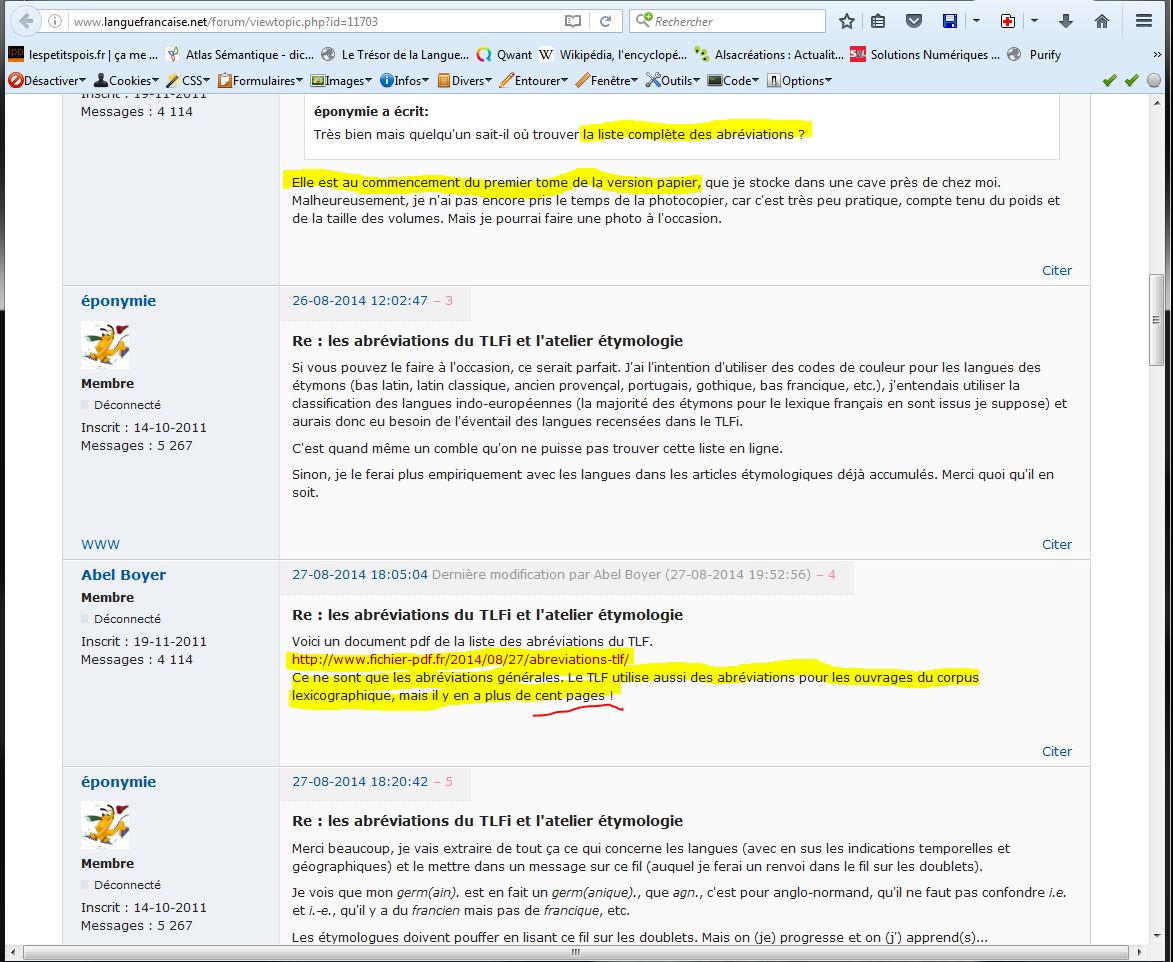The width and height of the screenshot is (1173, 962).
Task: Open the Outils toolbar menu
Action: pos(674,81)
